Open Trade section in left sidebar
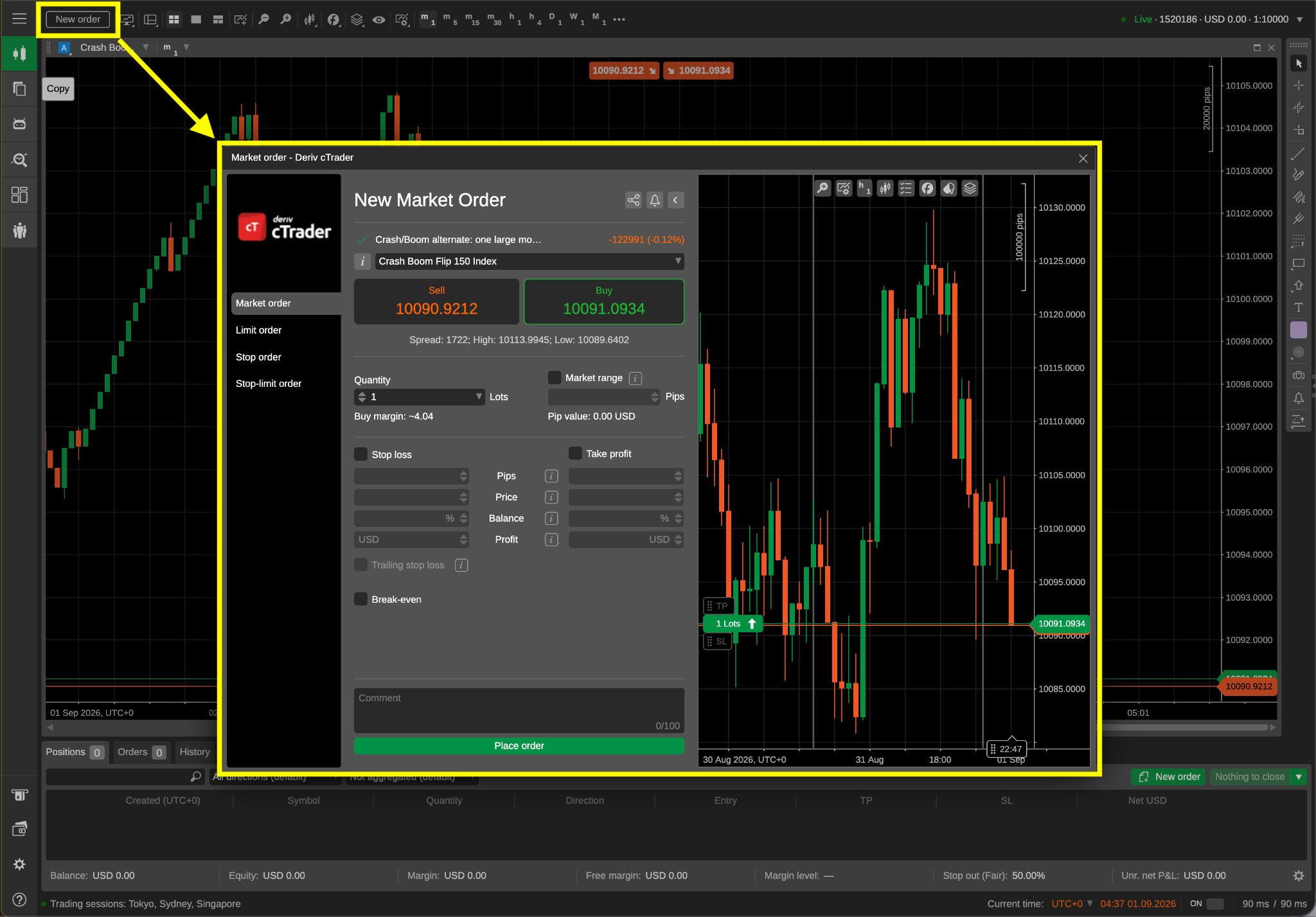The height and width of the screenshot is (917, 1316). (x=19, y=53)
